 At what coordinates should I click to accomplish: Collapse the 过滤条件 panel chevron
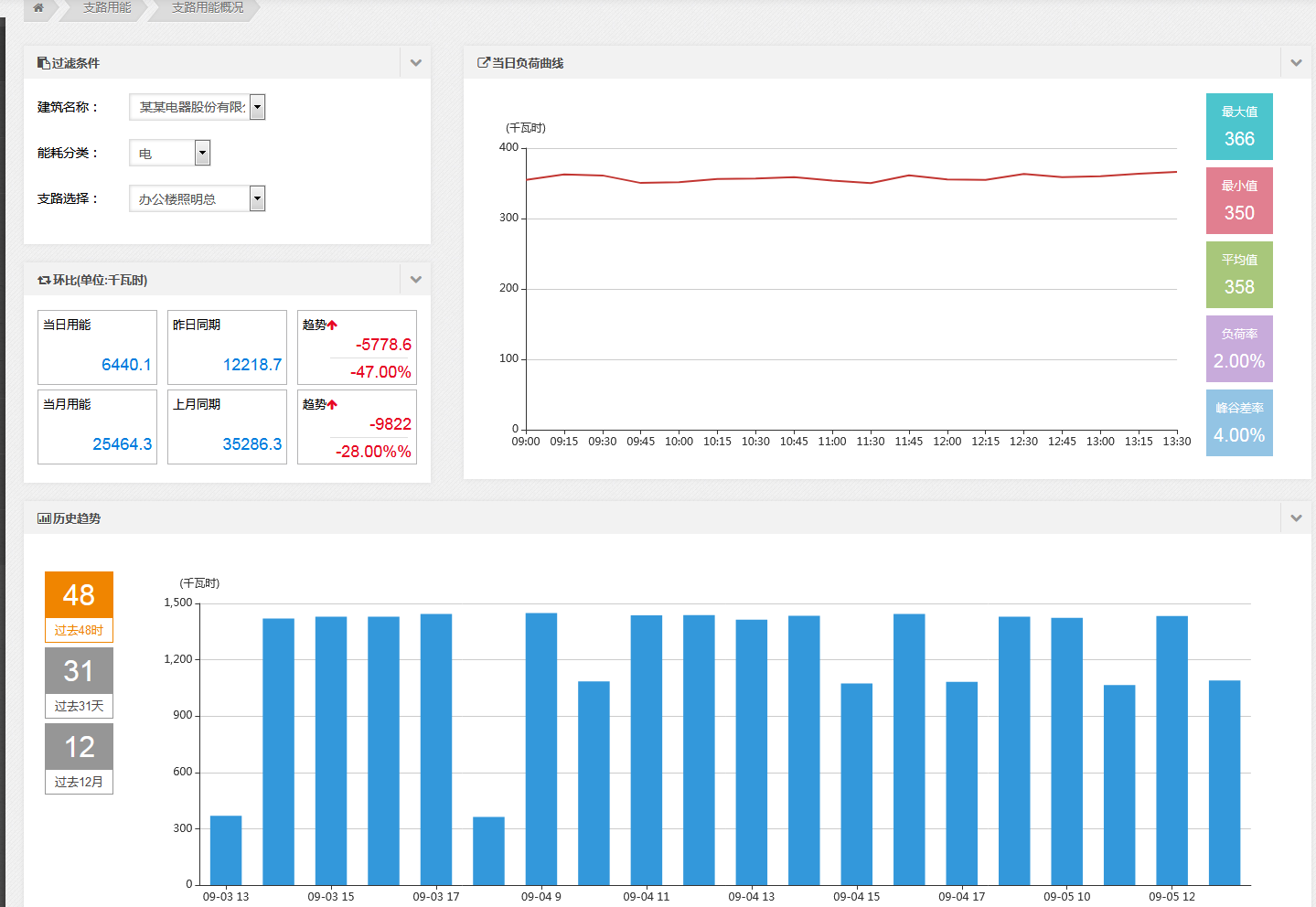(x=416, y=63)
